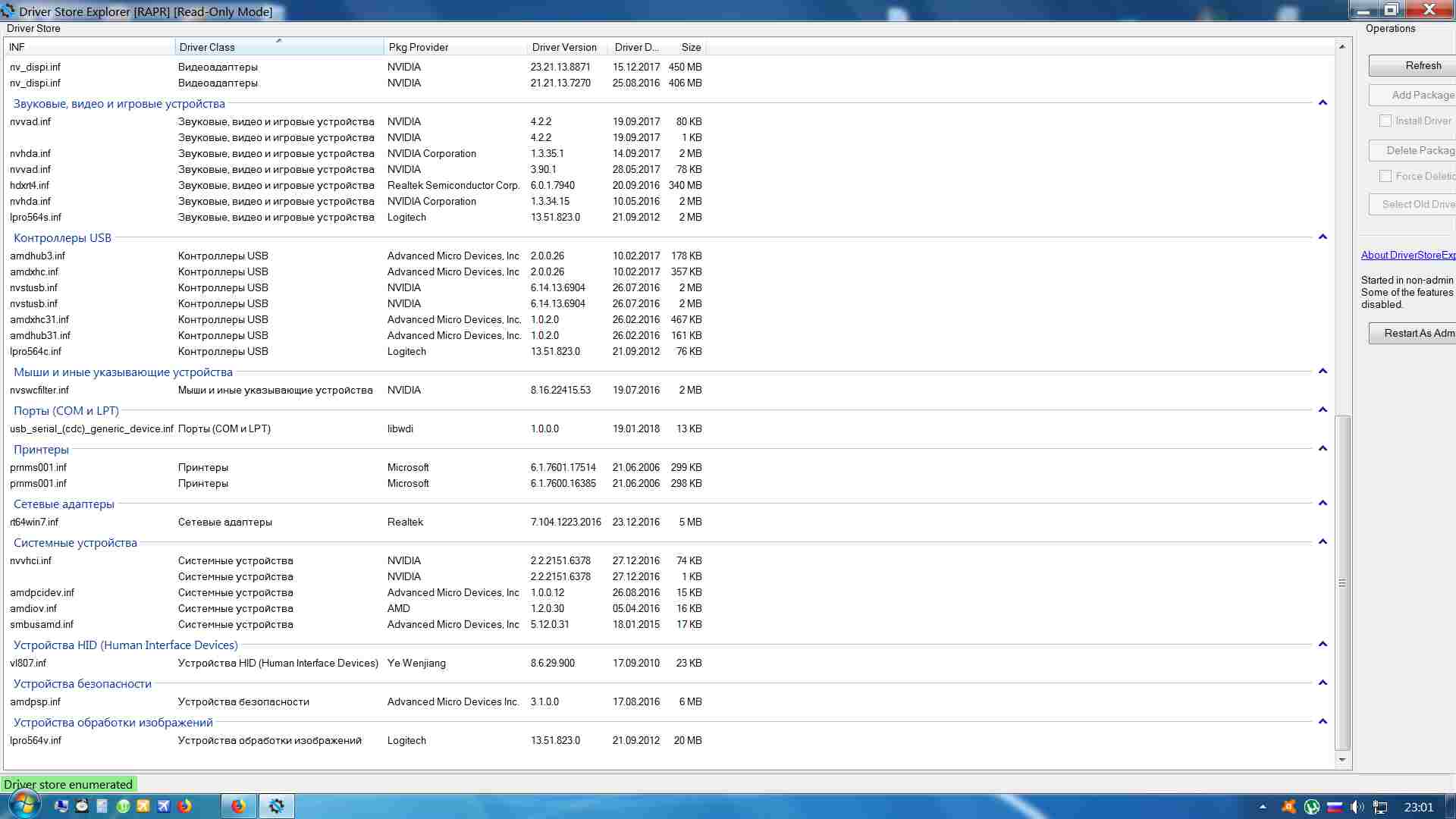This screenshot has width=1456, height=819.
Task: Open the volume speaker tray icon
Action: [1357, 807]
